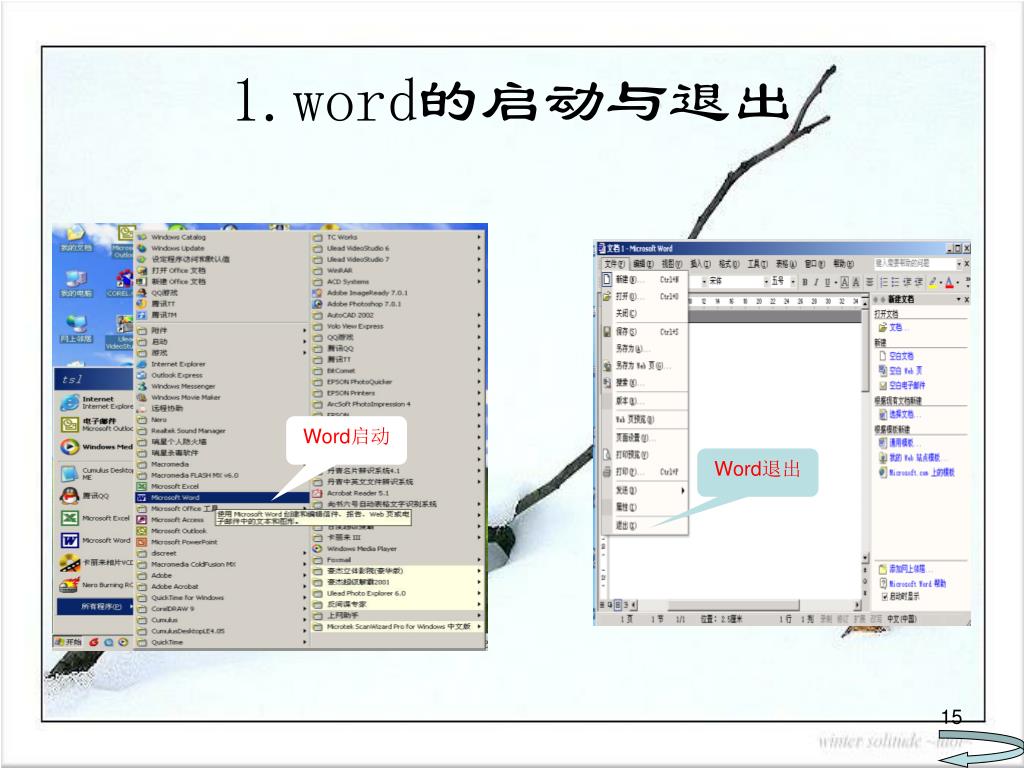Click the character border A icon
The height and width of the screenshot is (768, 1024).
pos(844,282)
